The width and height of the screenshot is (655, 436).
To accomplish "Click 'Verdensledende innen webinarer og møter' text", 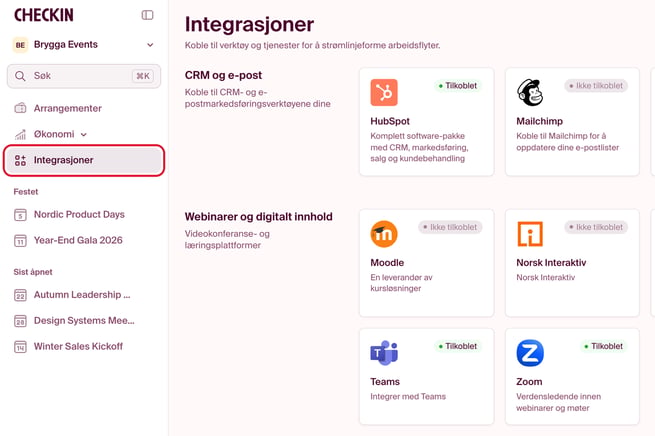I will coord(558,402).
